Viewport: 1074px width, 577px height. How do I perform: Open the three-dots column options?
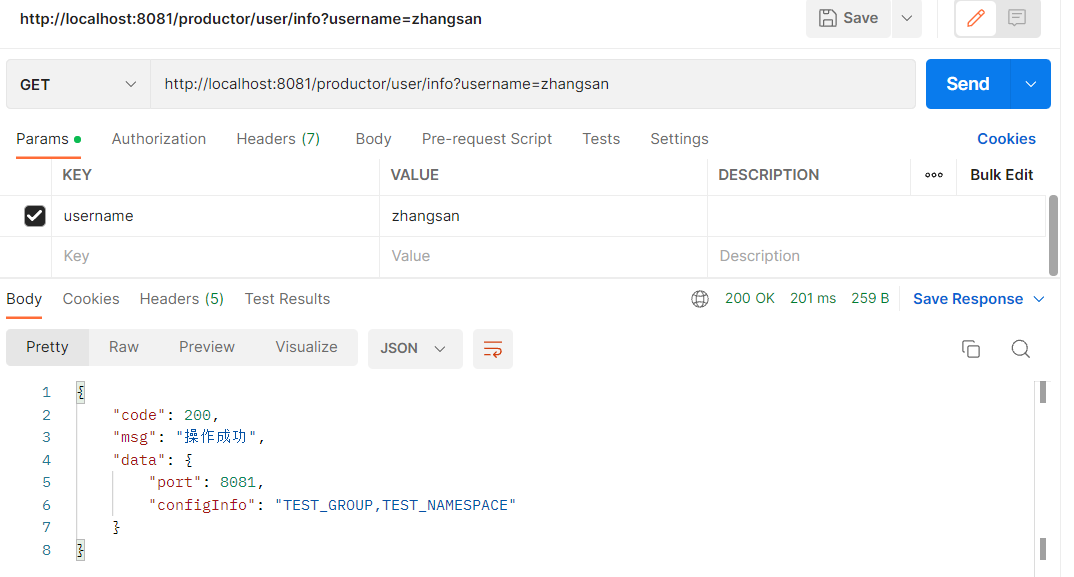coord(934,175)
